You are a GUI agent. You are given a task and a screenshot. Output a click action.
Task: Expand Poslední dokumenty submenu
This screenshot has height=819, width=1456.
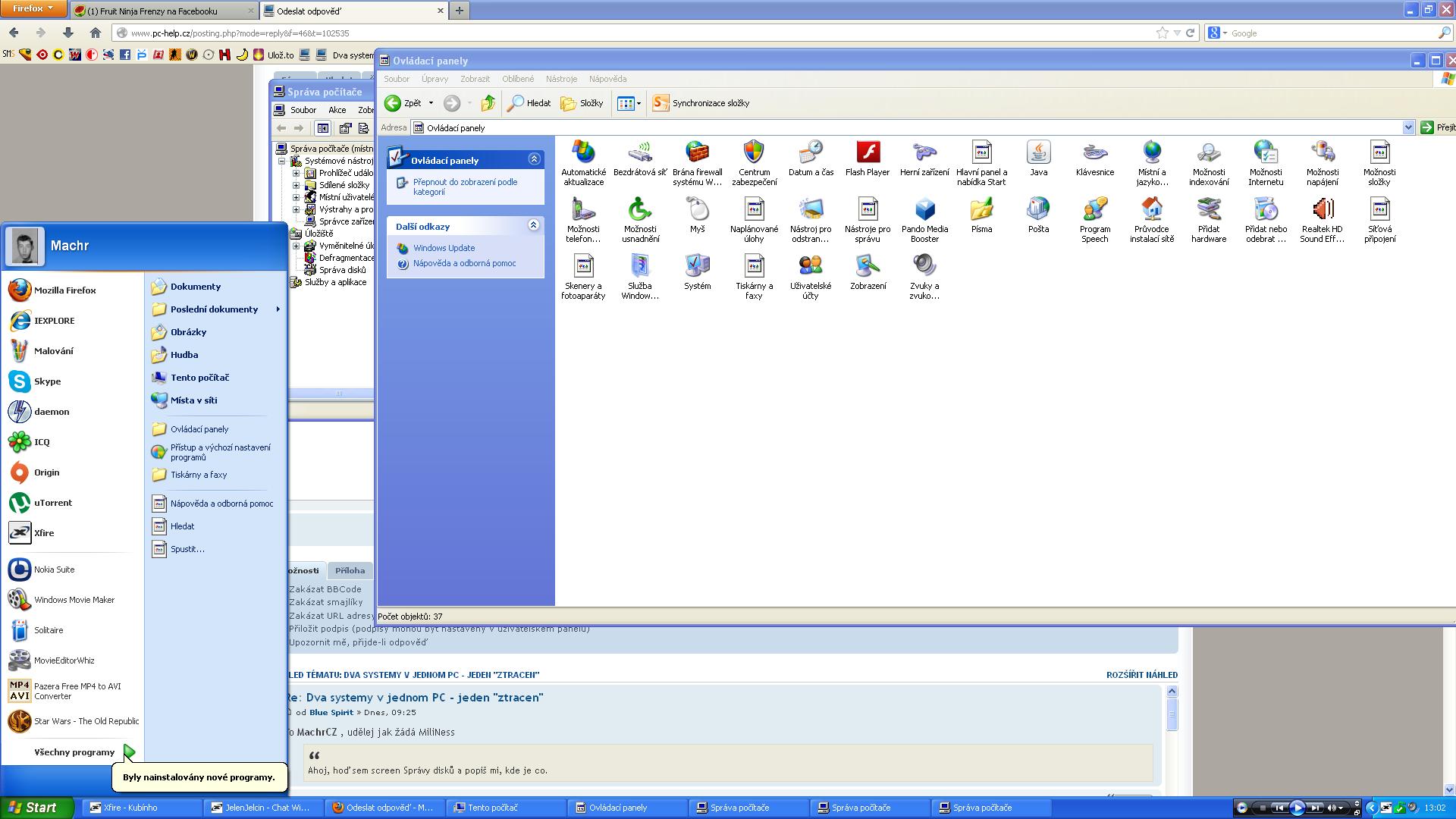click(215, 309)
